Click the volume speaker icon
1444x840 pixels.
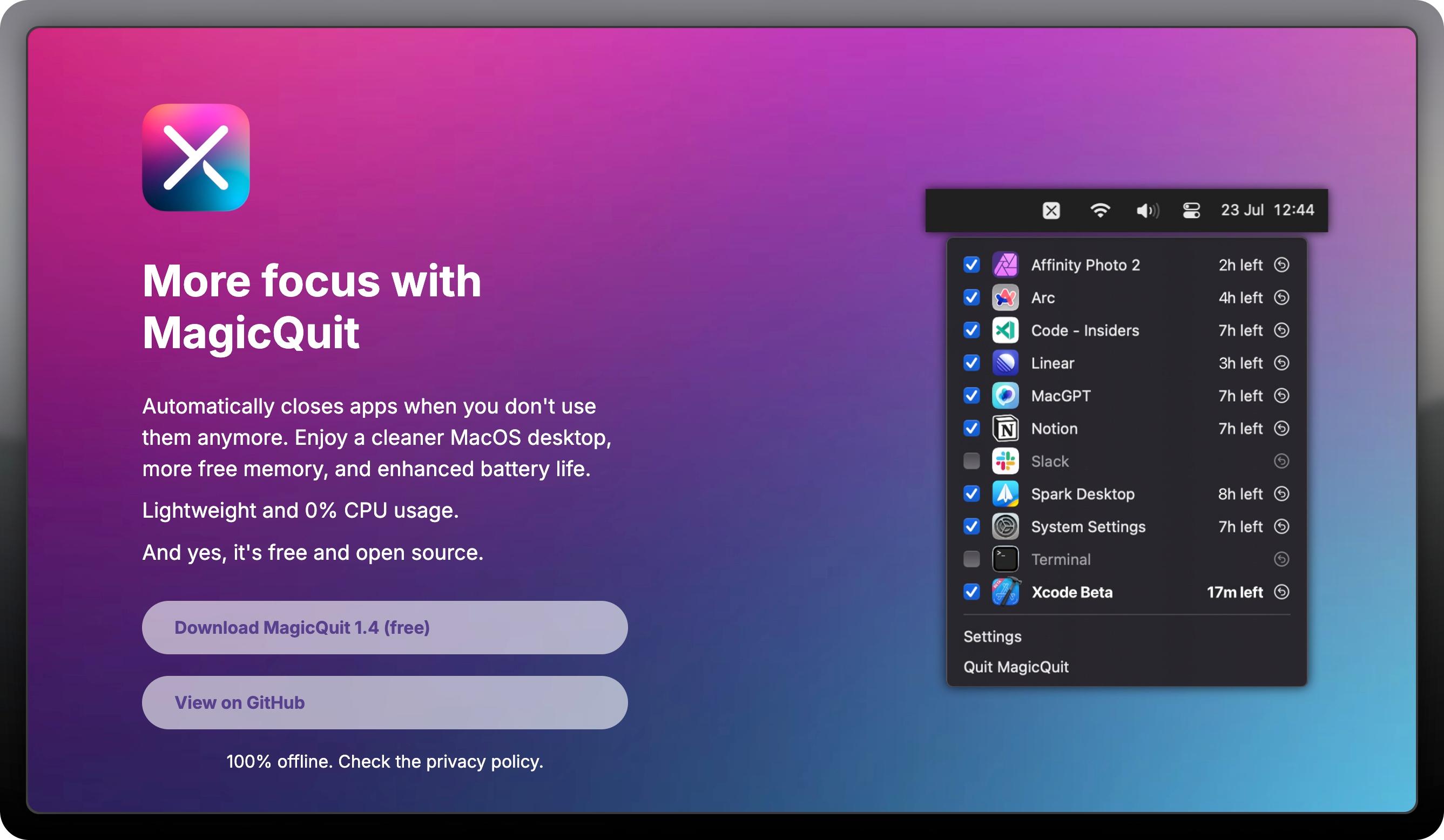(1148, 211)
